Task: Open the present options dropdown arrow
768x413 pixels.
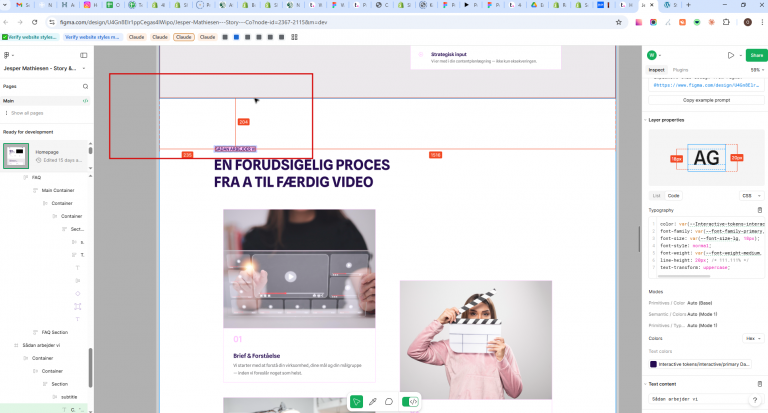Action: click(x=740, y=55)
